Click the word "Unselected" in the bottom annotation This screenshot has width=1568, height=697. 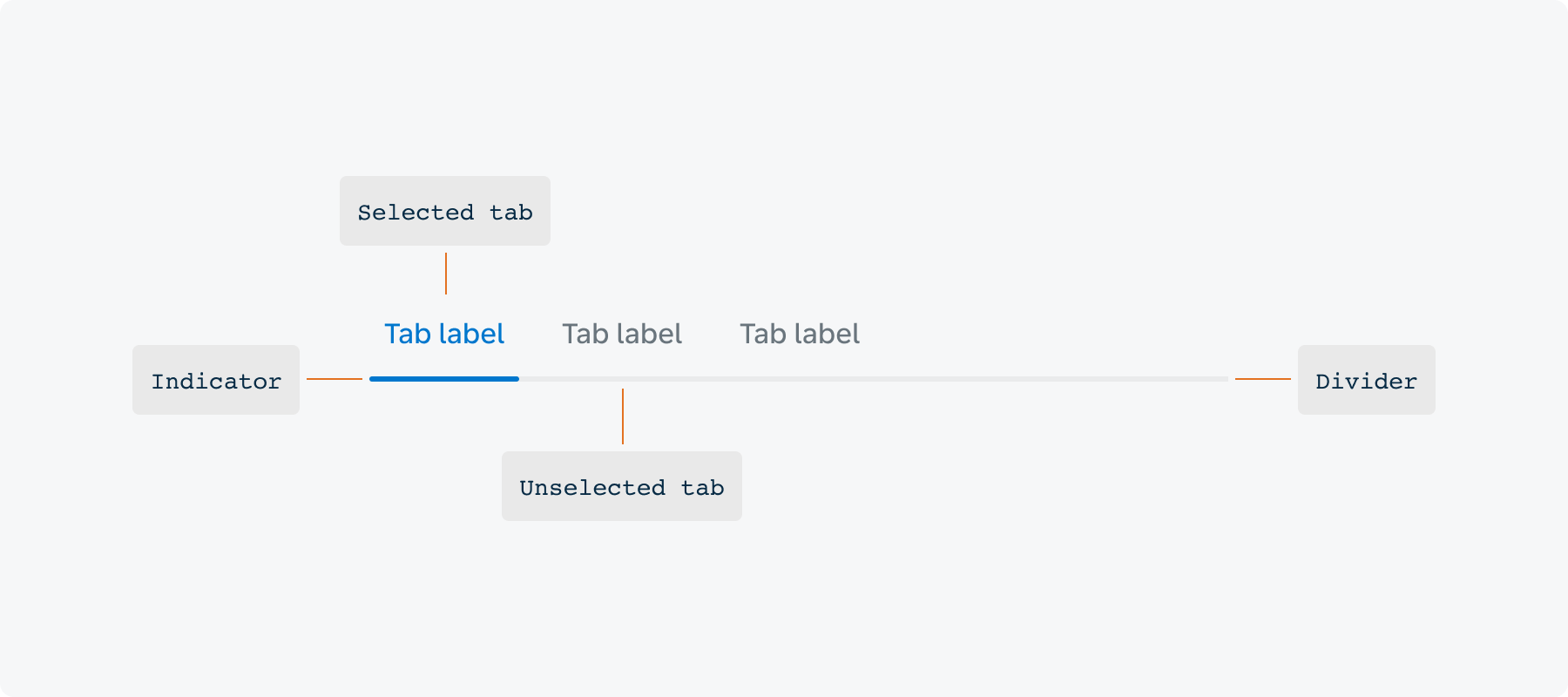point(592,488)
